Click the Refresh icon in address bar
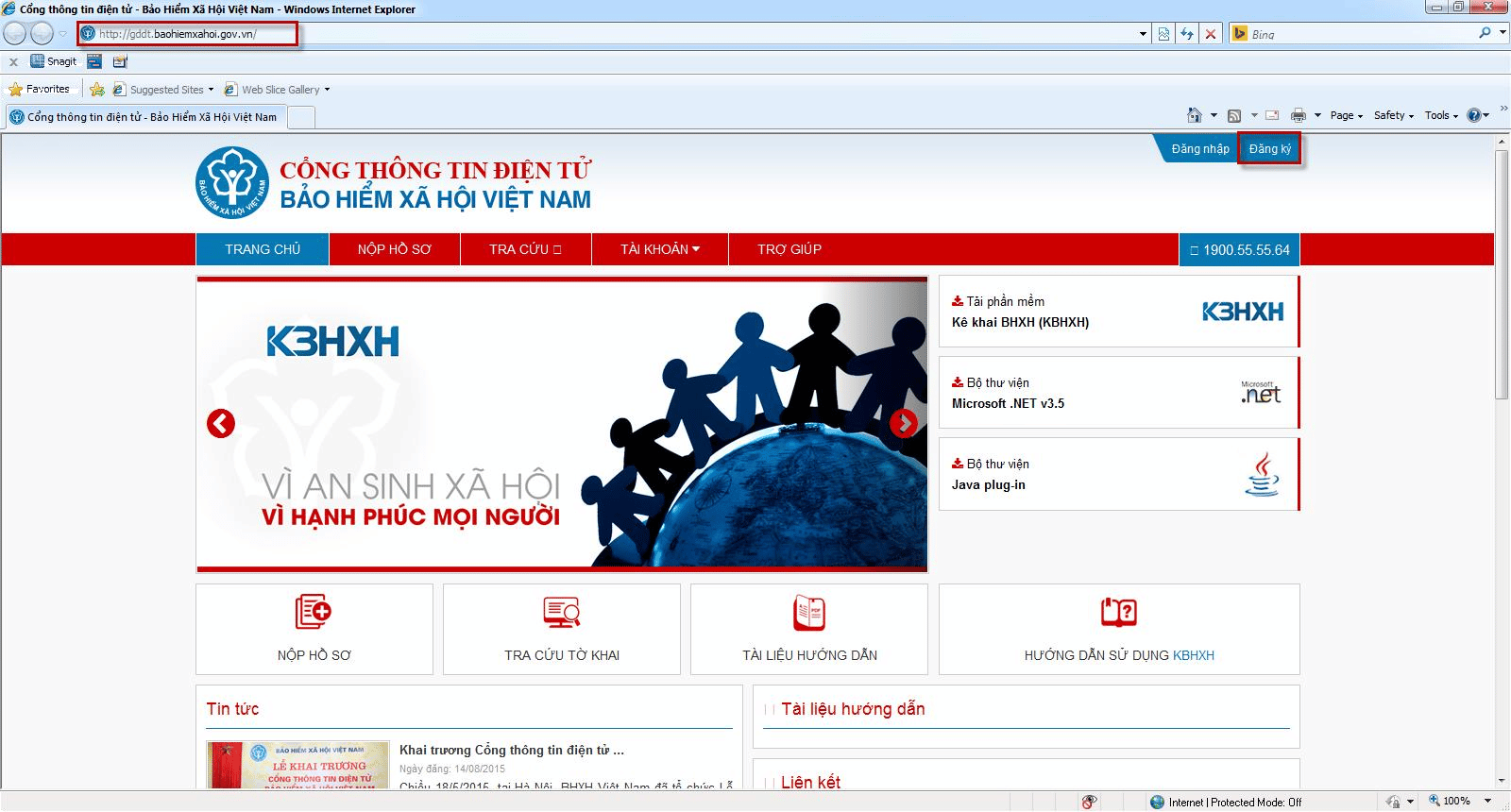 tap(1187, 34)
